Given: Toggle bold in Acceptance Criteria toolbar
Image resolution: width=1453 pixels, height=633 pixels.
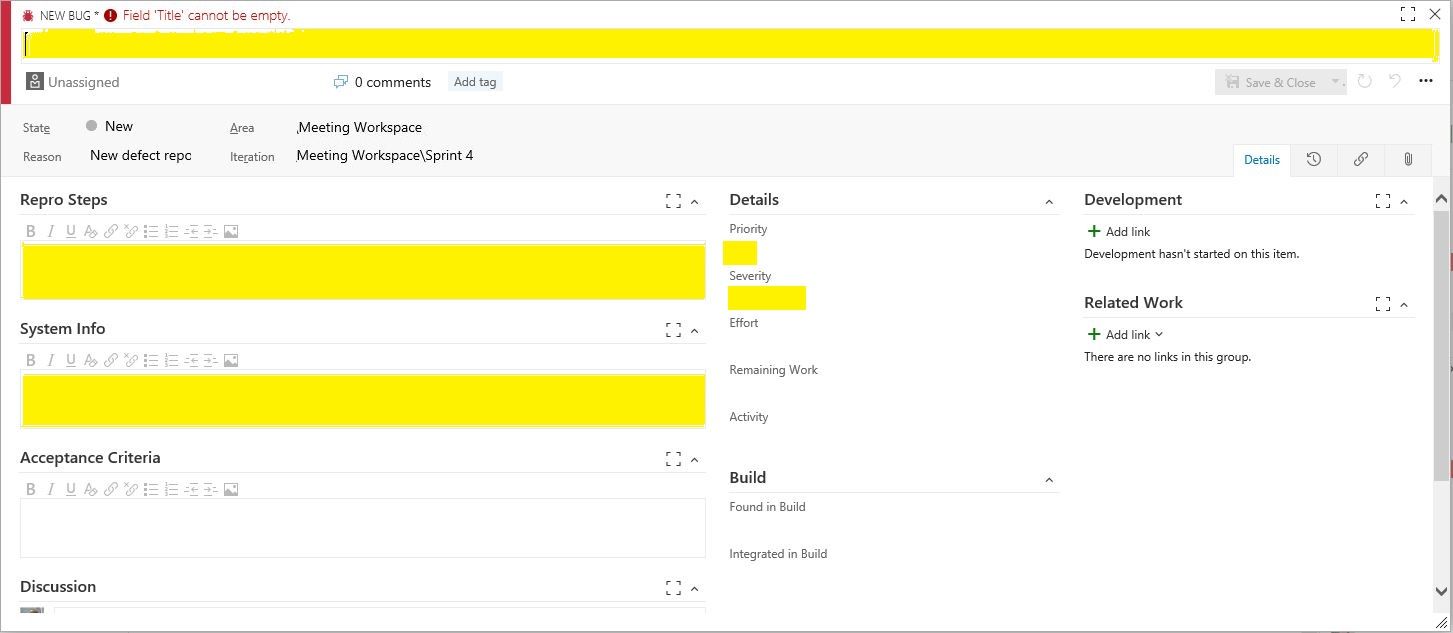Looking at the screenshot, I should point(30,489).
